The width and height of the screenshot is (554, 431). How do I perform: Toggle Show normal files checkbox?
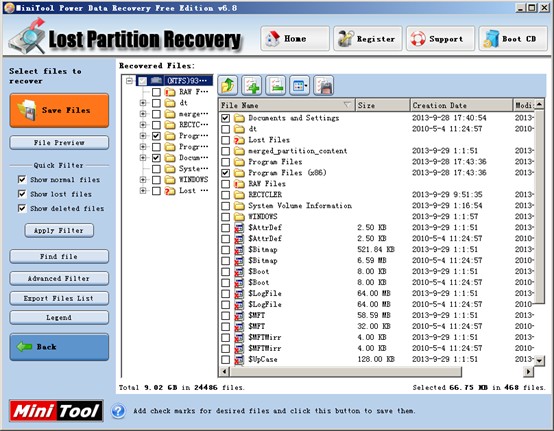[22, 179]
